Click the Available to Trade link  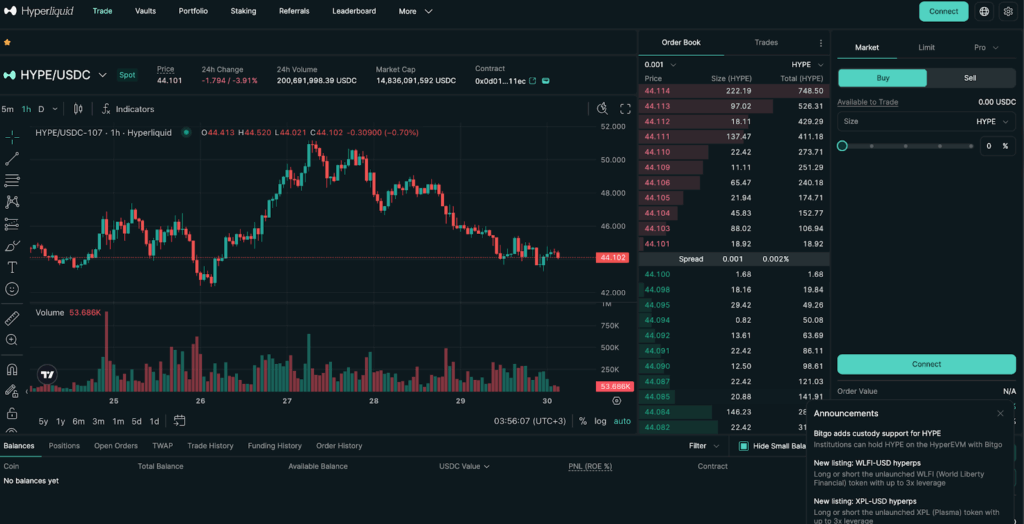pyautogui.click(x=867, y=102)
